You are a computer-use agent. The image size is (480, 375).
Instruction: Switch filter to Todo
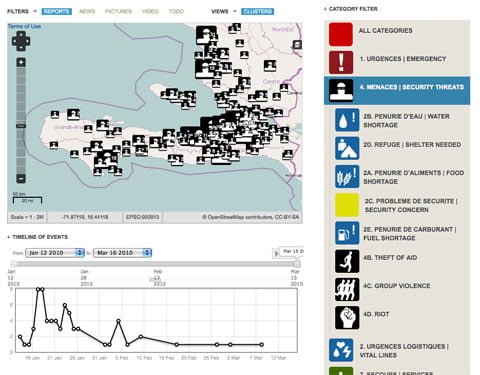pos(176,11)
